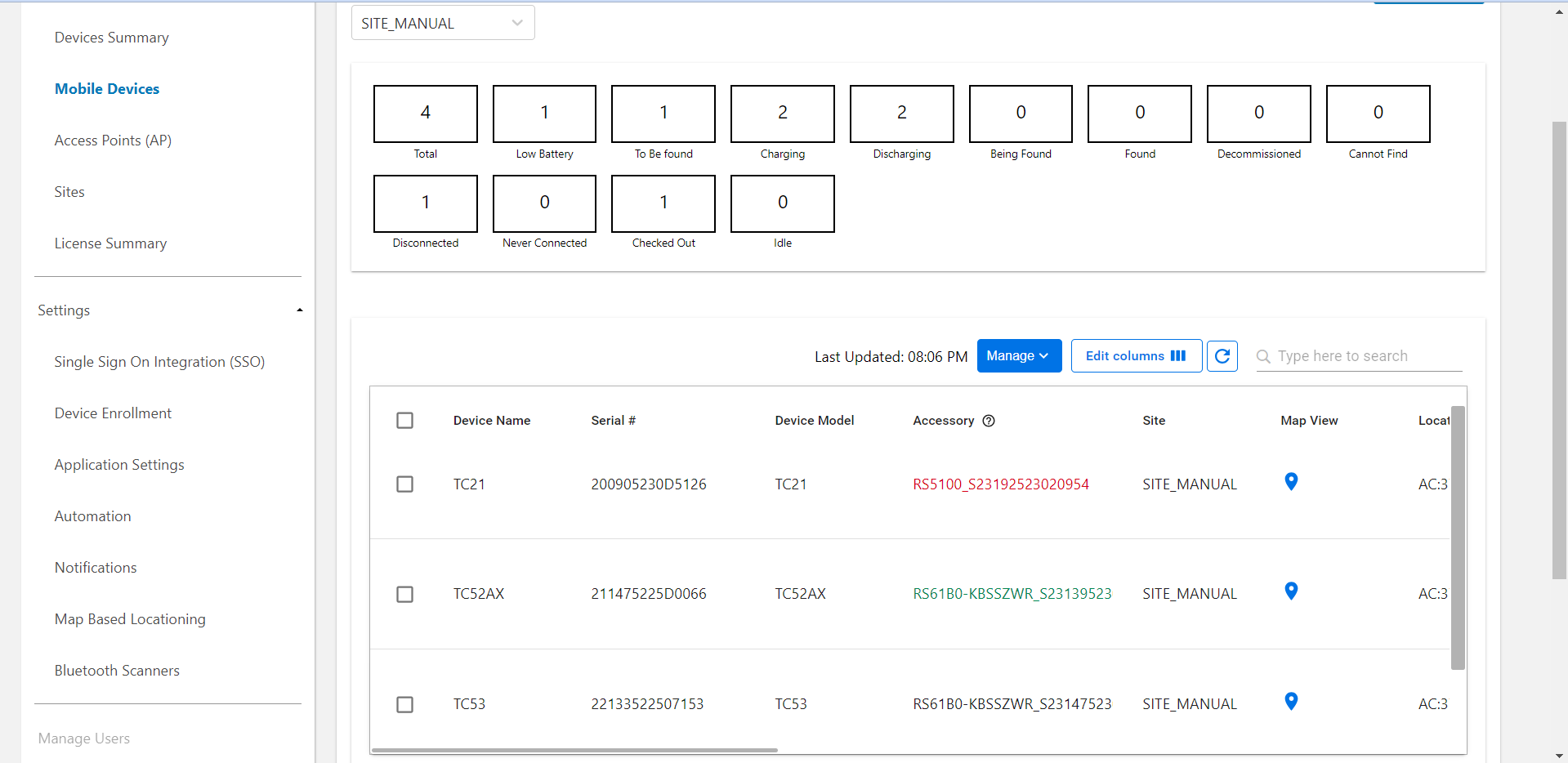Click accessory link RS61B0-KBSSZWR_S23139523
Viewport: 1568px width, 763px height.
[1012, 594]
